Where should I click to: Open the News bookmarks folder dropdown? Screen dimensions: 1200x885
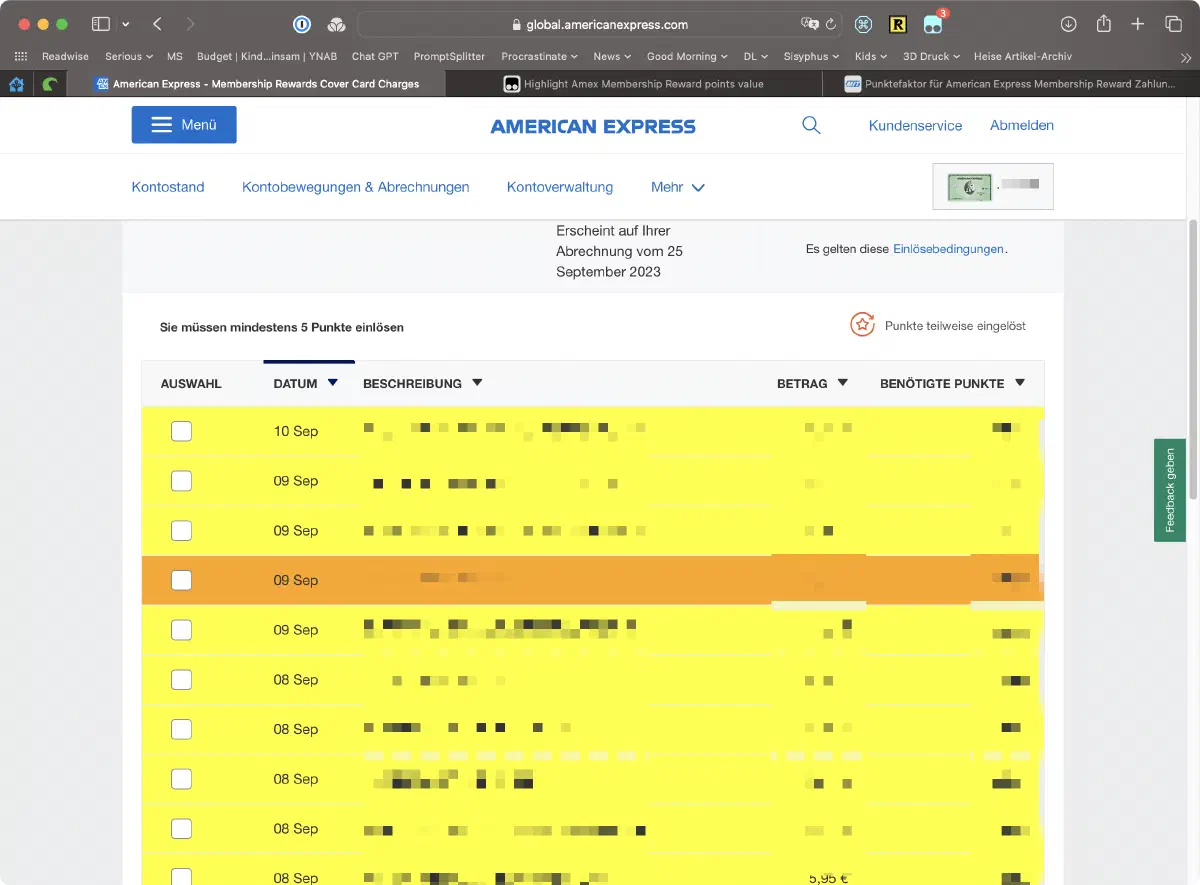pyautogui.click(x=612, y=57)
